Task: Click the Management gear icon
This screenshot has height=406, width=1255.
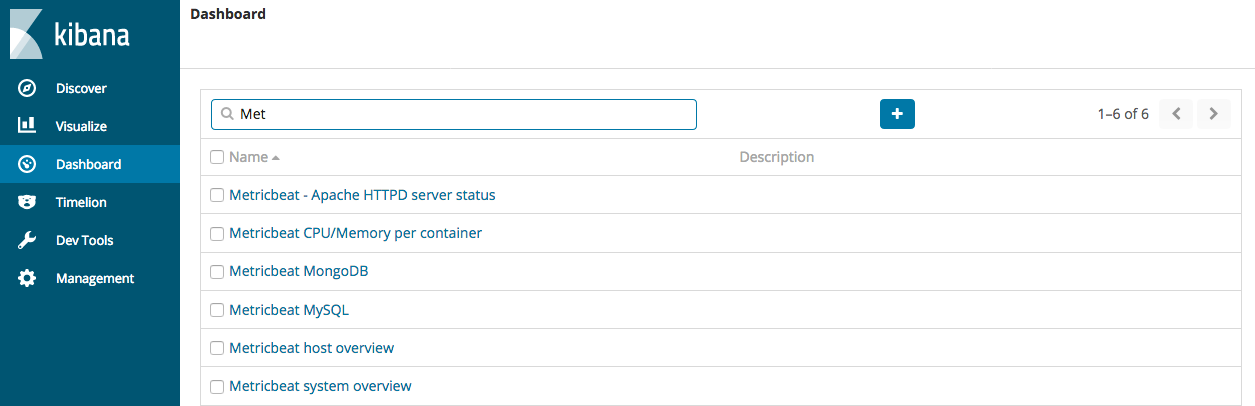Action: coord(28,278)
